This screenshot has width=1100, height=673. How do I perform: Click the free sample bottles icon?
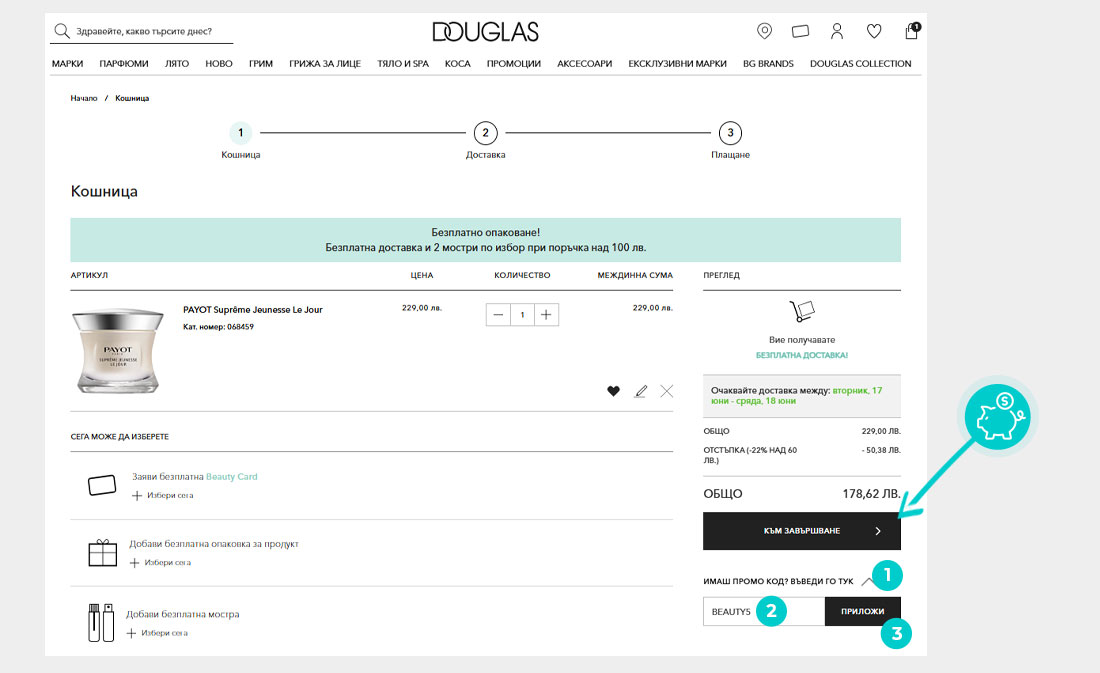pos(101,622)
